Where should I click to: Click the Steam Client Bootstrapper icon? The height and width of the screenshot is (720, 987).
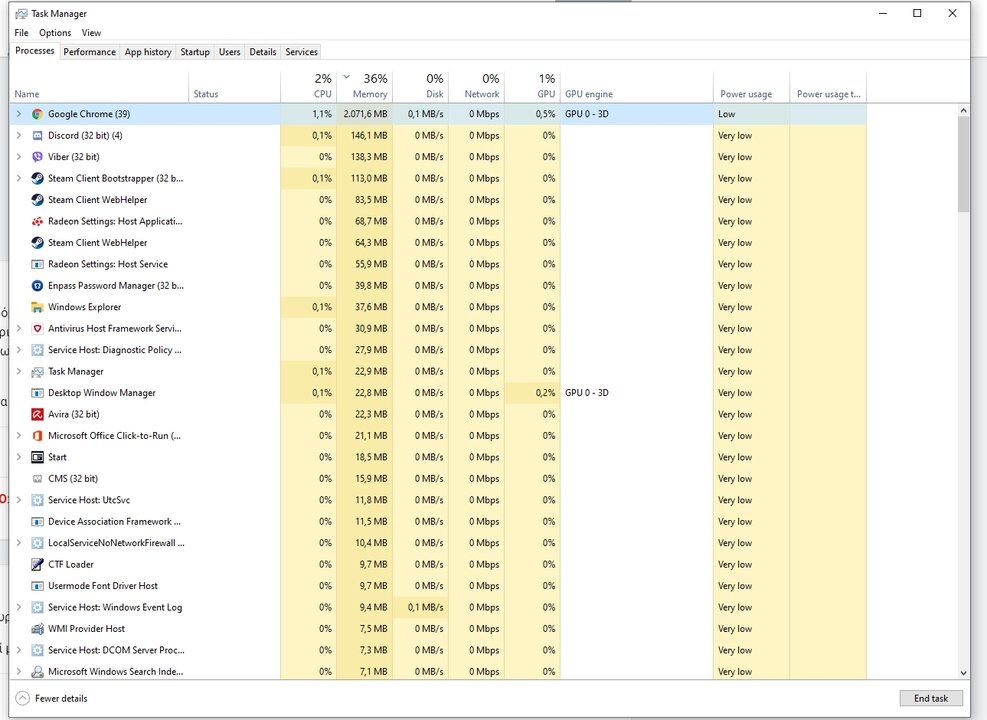click(37, 179)
